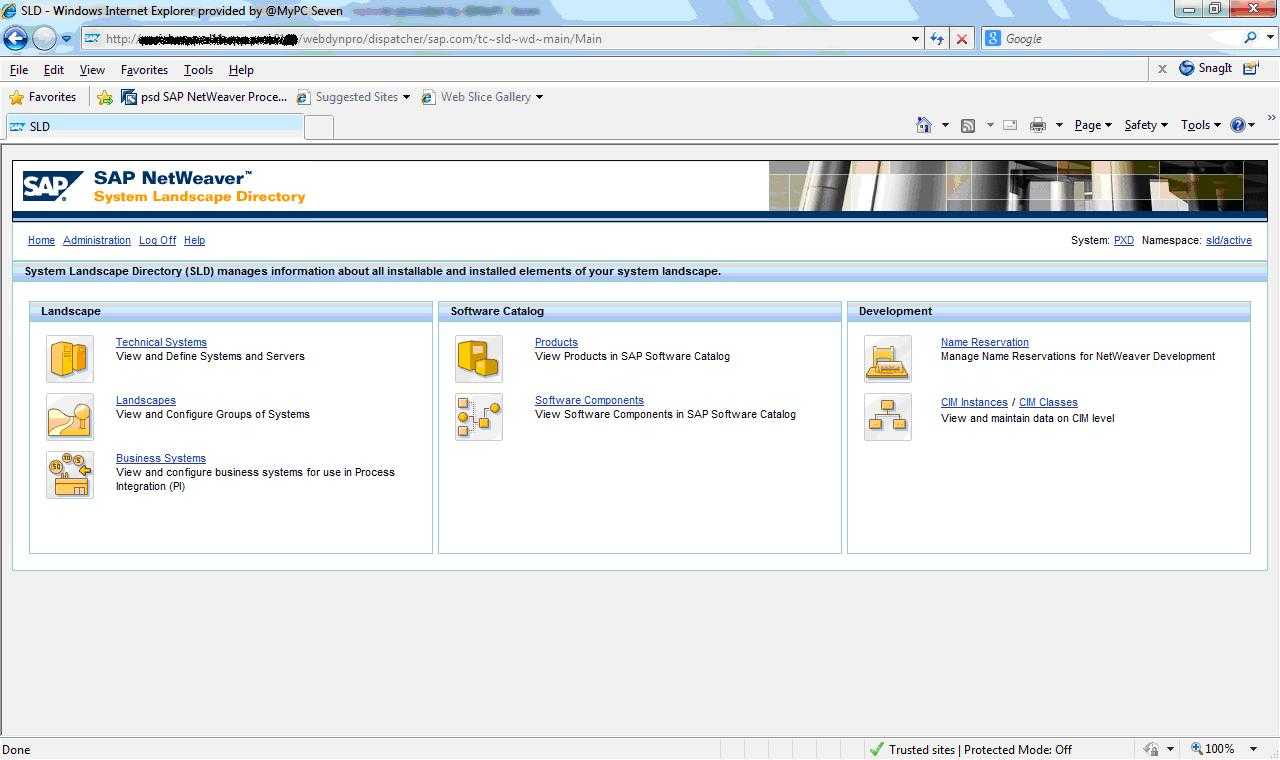Viewport: 1280px width, 760px height.
Task: Refresh the page with the refresh icon
Action: [936, 39]
